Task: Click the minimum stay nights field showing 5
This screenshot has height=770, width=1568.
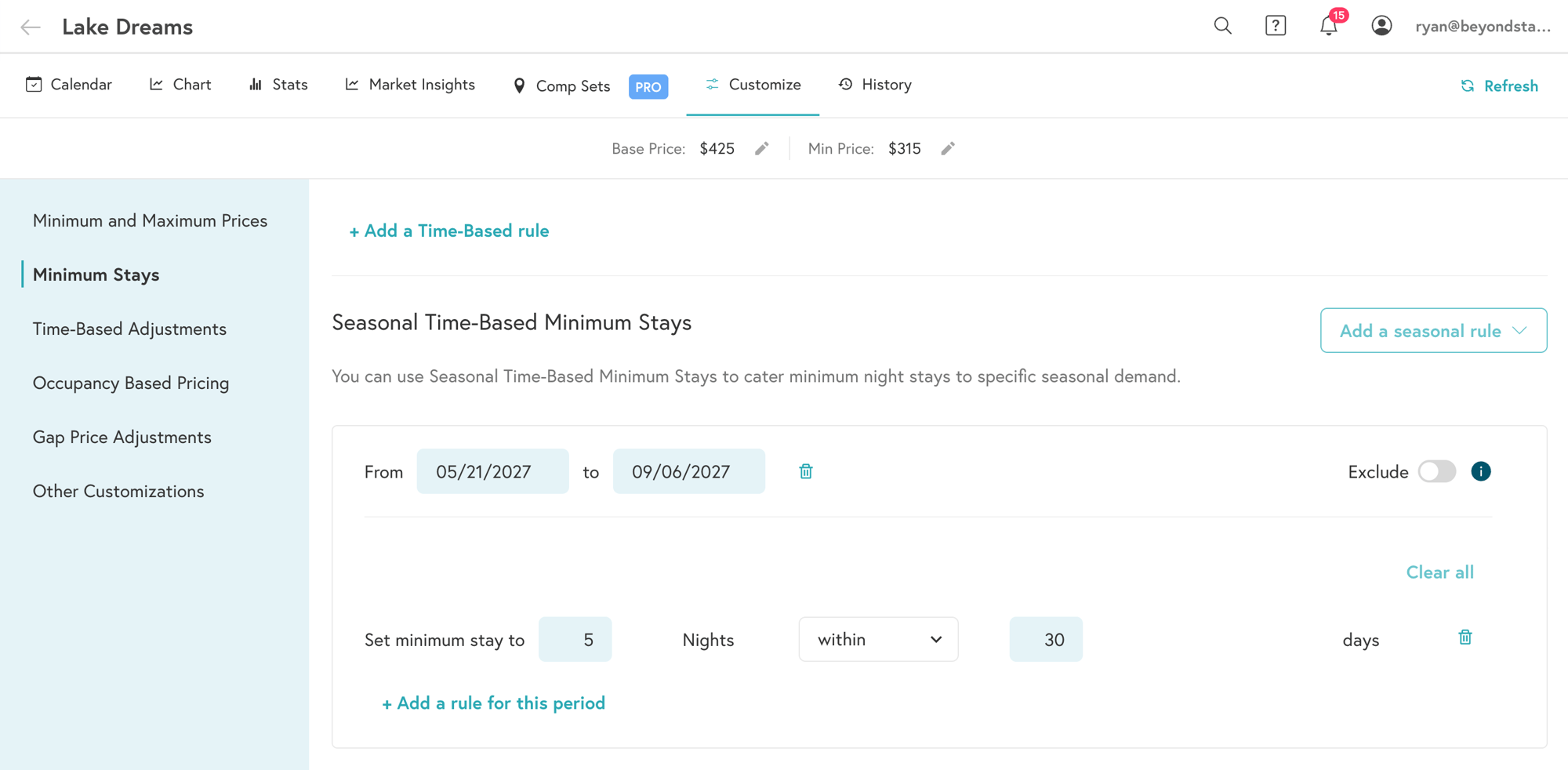Action: pos(575,639)
